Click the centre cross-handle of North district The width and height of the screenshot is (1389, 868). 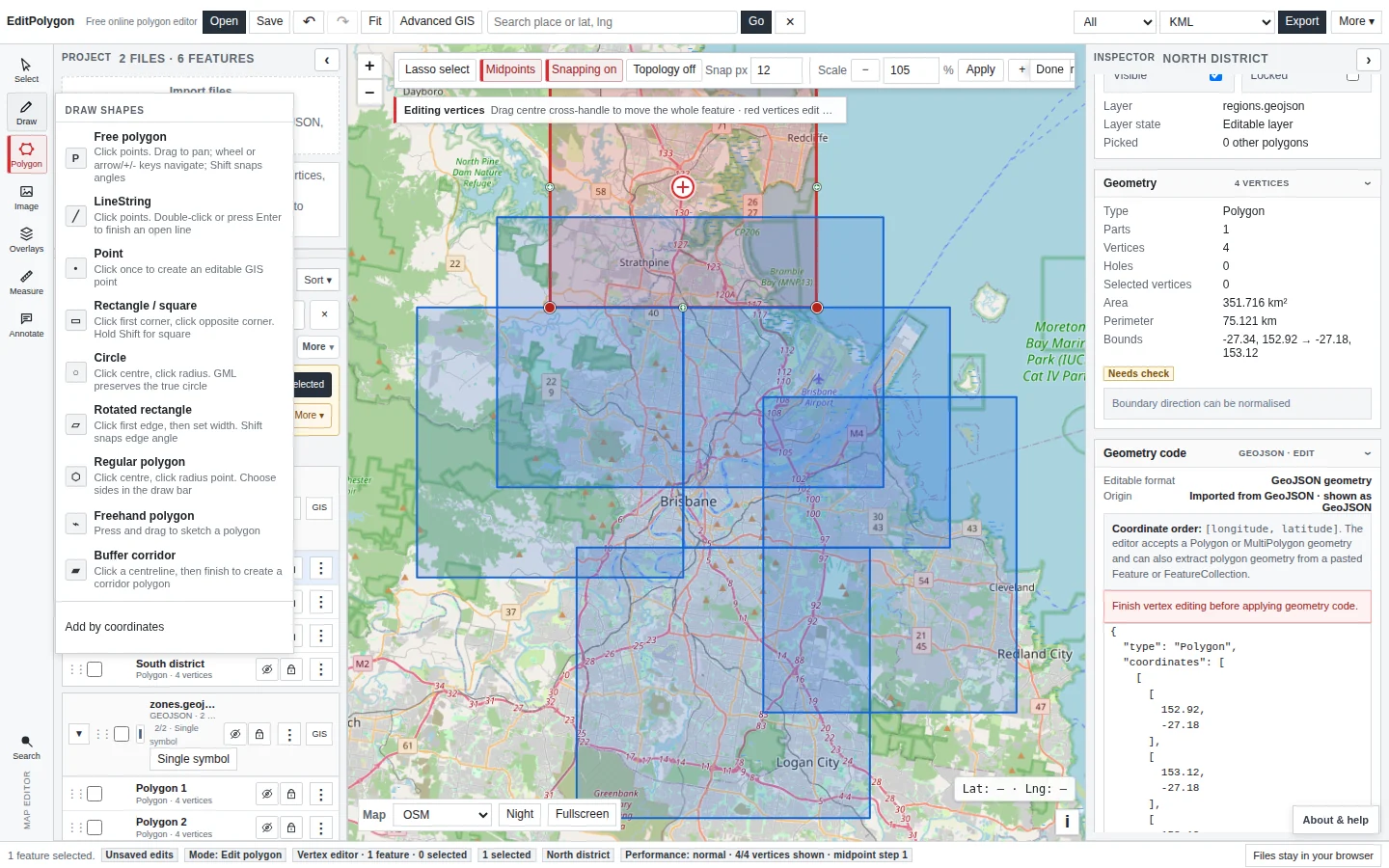click(683, 187)
